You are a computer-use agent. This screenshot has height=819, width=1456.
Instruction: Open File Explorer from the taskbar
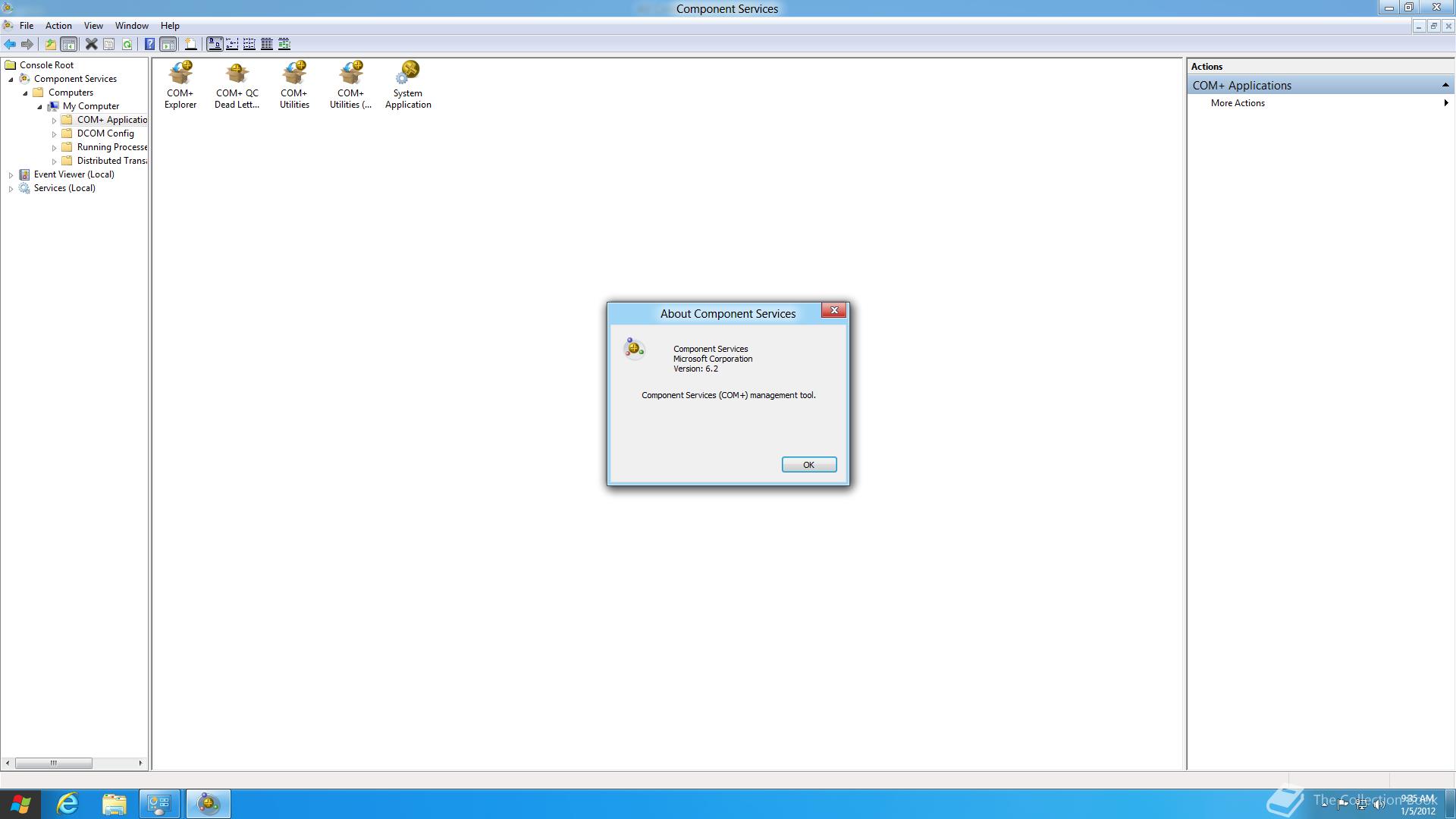(x=115, y=804)
